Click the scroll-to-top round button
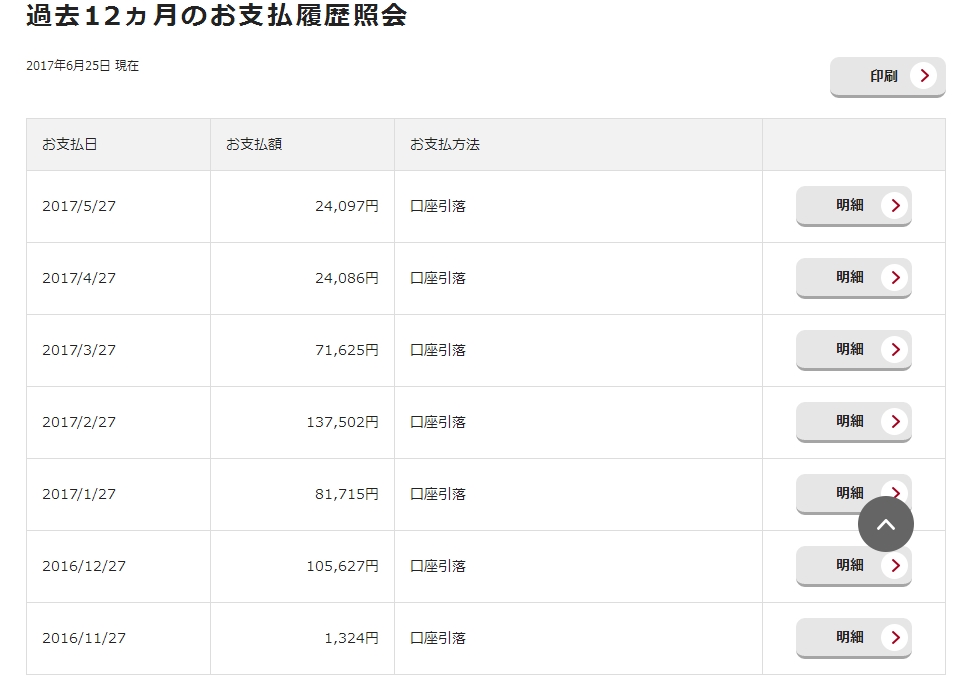 click(x=885, y=524)
